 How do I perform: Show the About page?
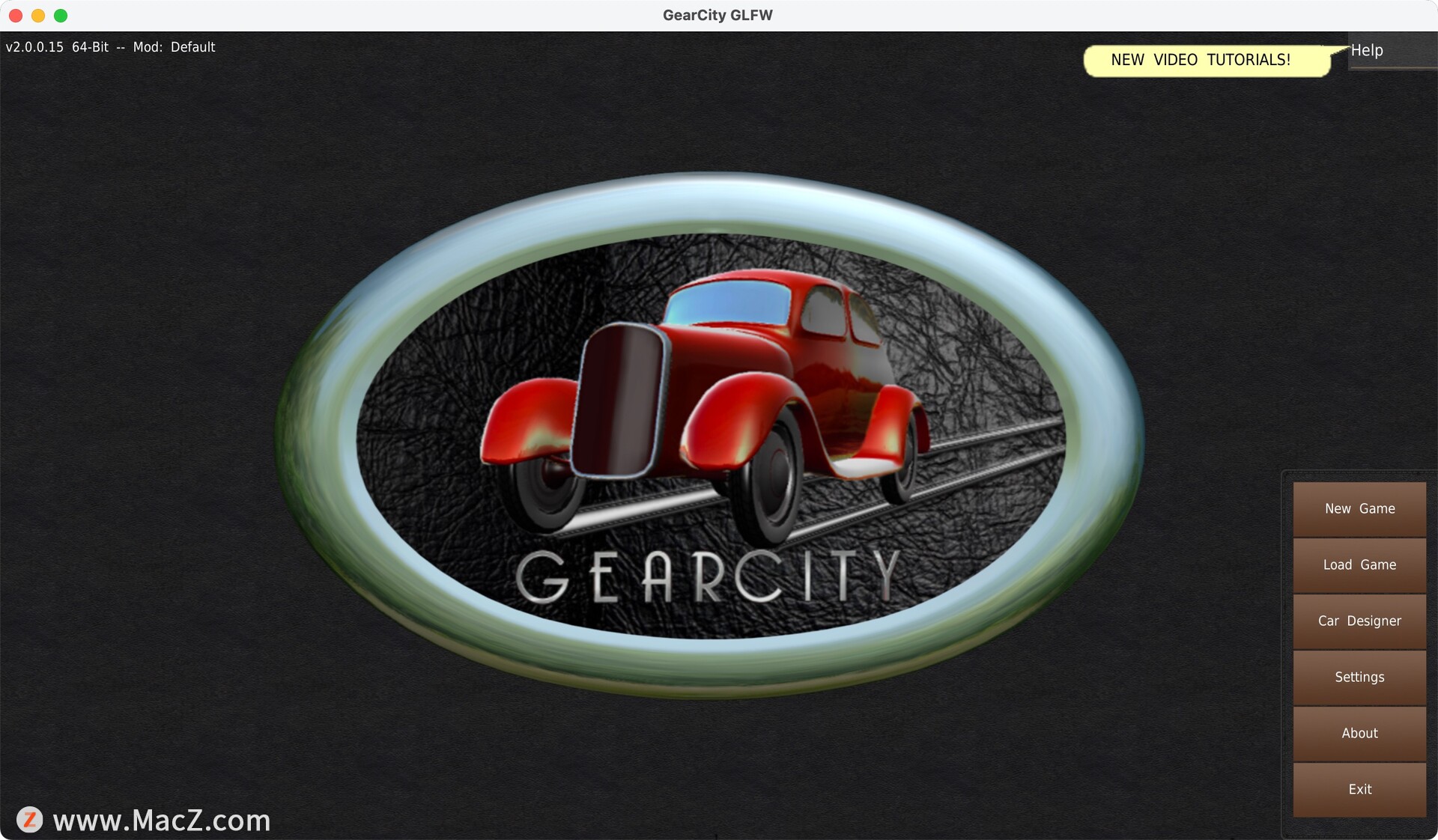[x=1359, y=734]
